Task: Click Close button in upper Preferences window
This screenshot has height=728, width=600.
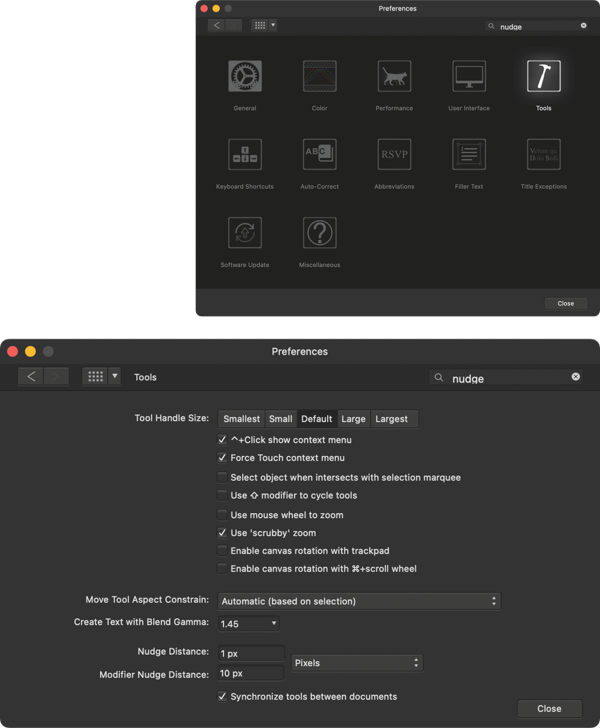Action: click(566, 304)
